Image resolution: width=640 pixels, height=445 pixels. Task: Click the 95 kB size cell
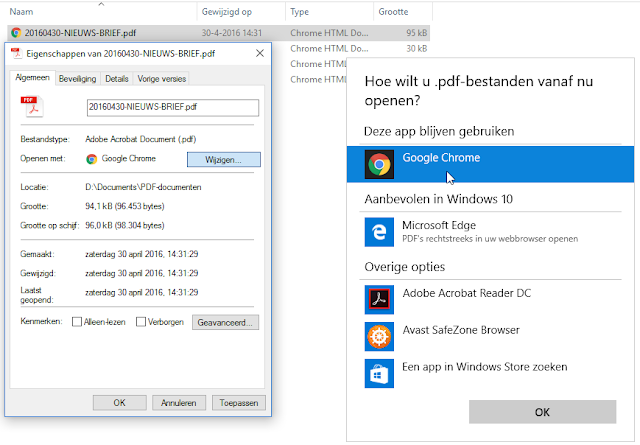point(416,33)
